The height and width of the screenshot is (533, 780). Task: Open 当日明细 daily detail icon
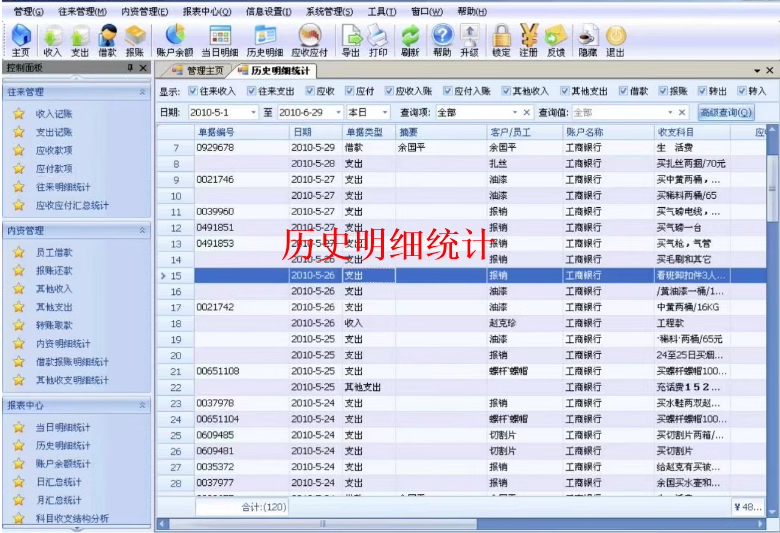[220, 40]
